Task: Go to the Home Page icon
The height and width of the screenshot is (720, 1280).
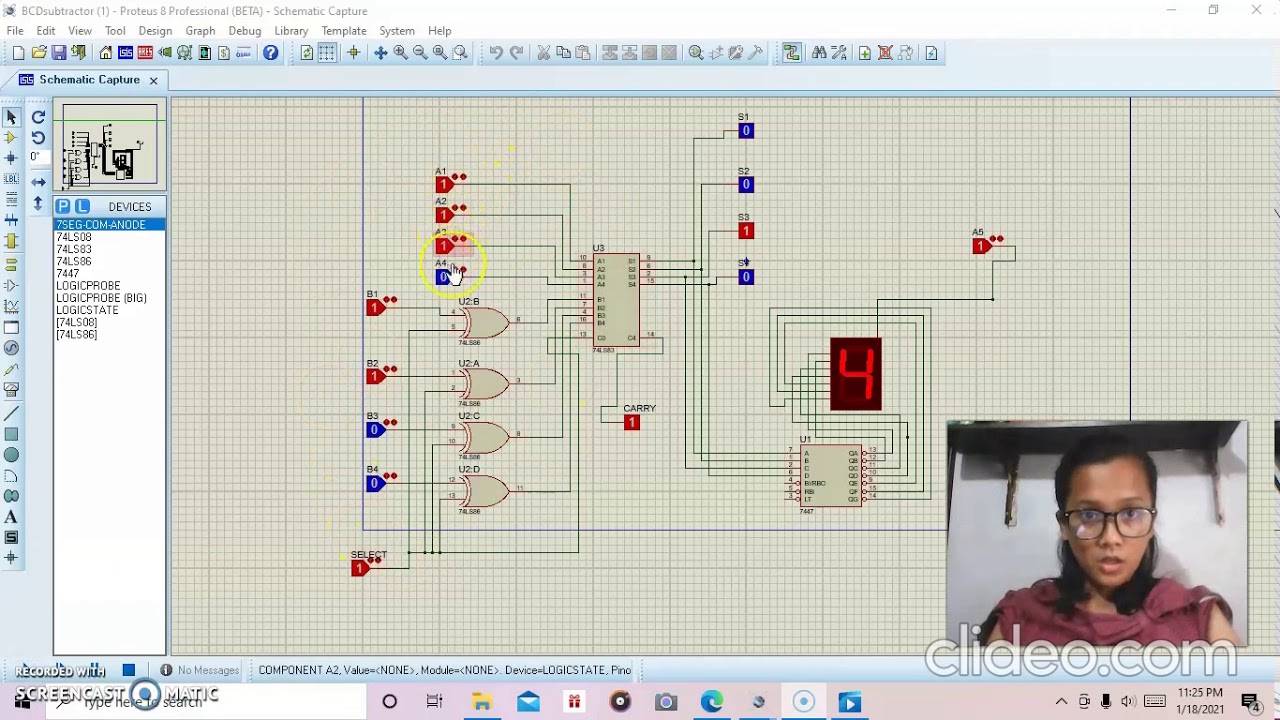Action: click(106, 53)
